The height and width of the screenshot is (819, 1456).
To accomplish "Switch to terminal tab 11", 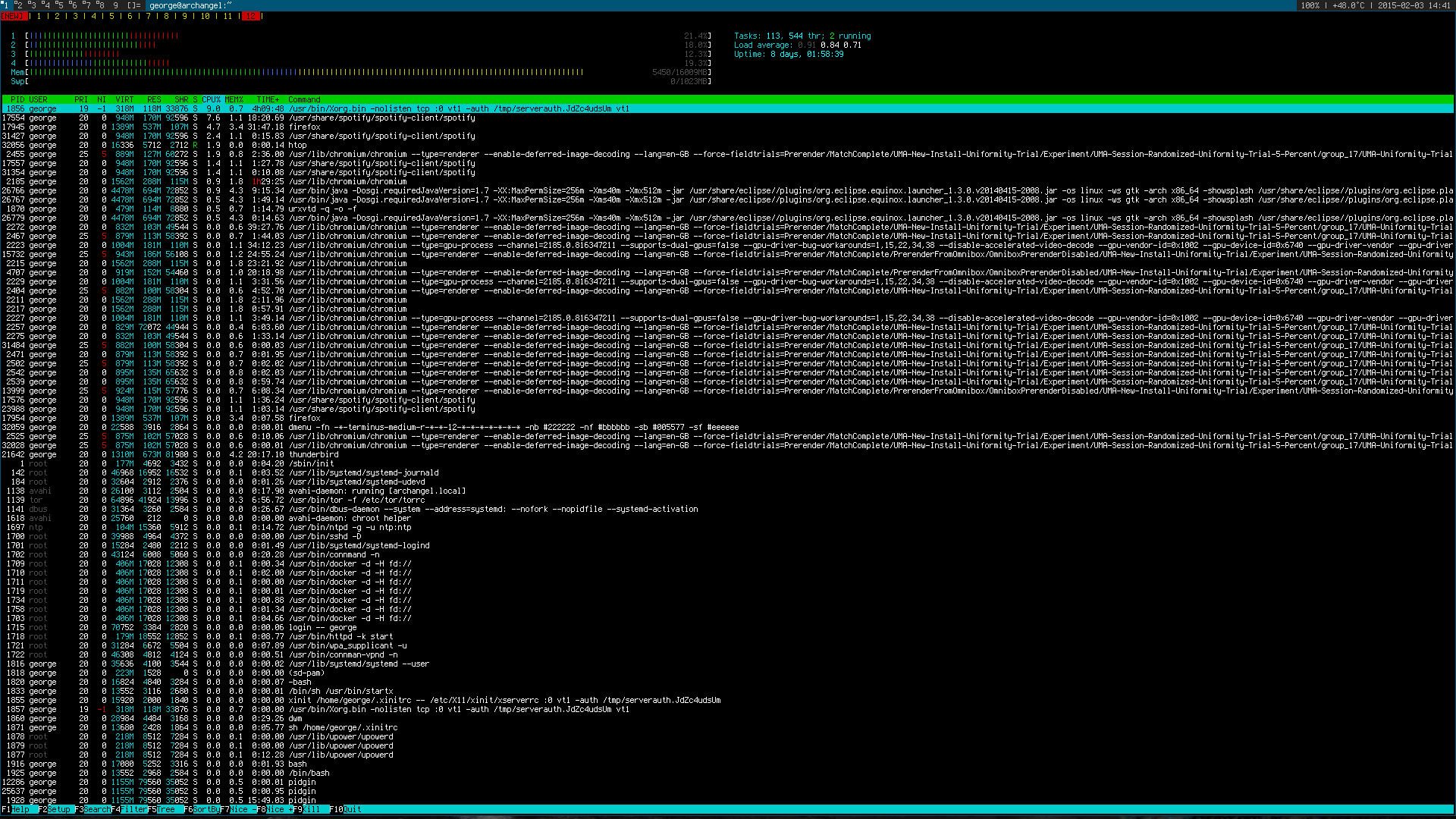I will (227, 16).
